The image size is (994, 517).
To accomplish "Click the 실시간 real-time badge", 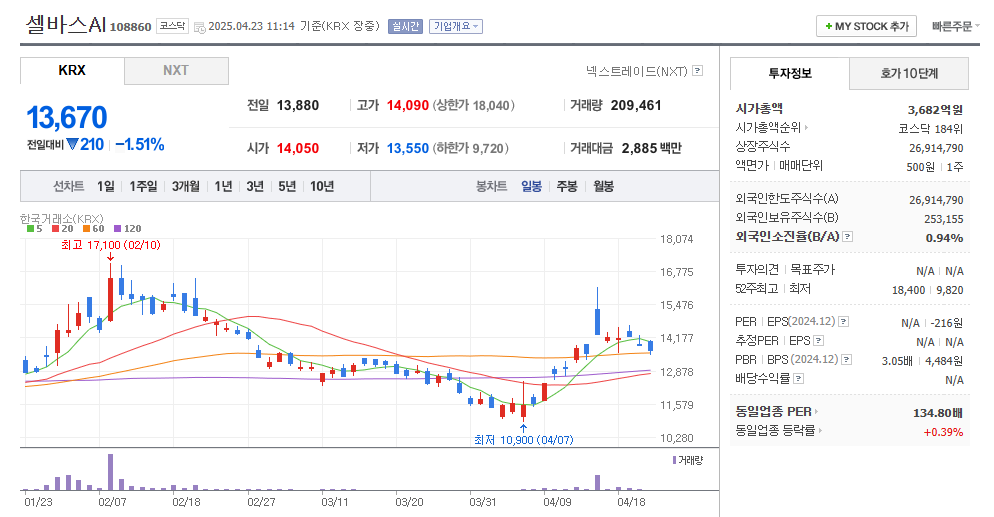I will tap(405, 27).
